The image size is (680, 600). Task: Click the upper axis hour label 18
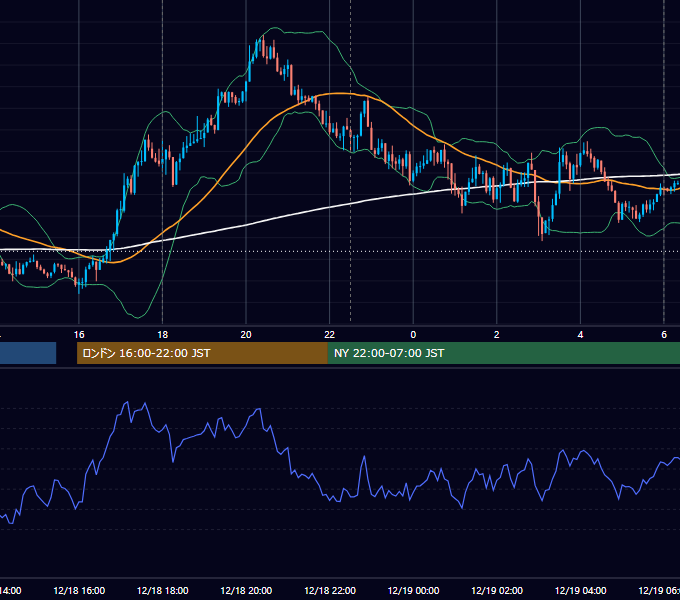point(163,335)
